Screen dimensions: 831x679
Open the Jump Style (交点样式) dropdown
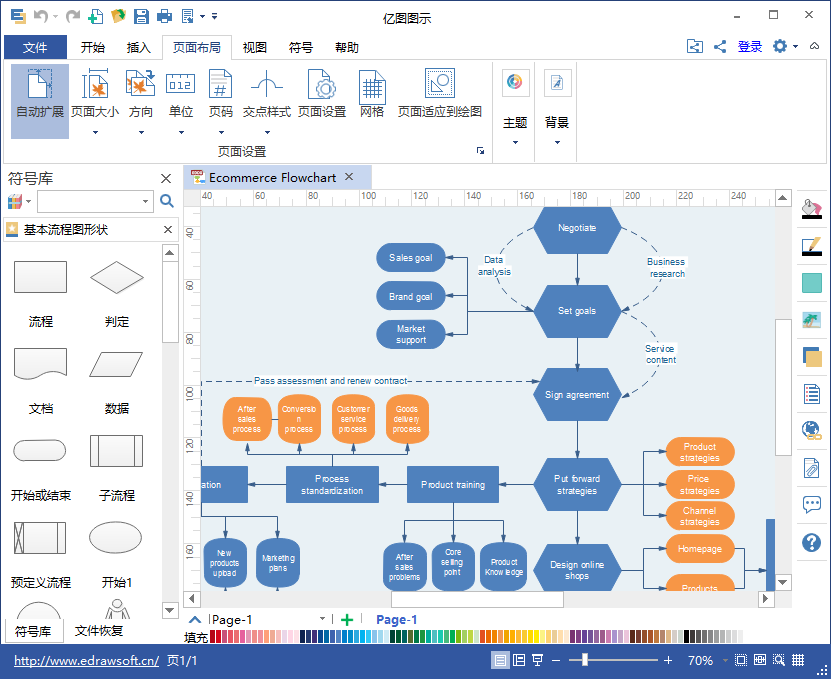(267, 101)
